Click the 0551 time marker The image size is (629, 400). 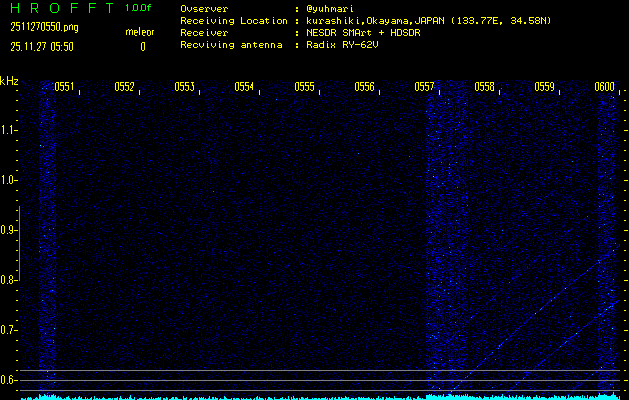click(x=64, y=87)
